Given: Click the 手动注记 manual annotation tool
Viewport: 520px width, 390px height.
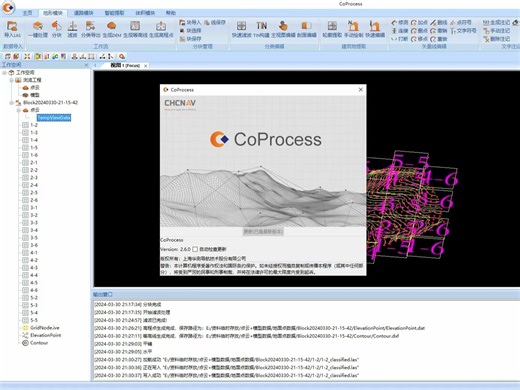Looking at the screenshot, I should coord(497,31).
